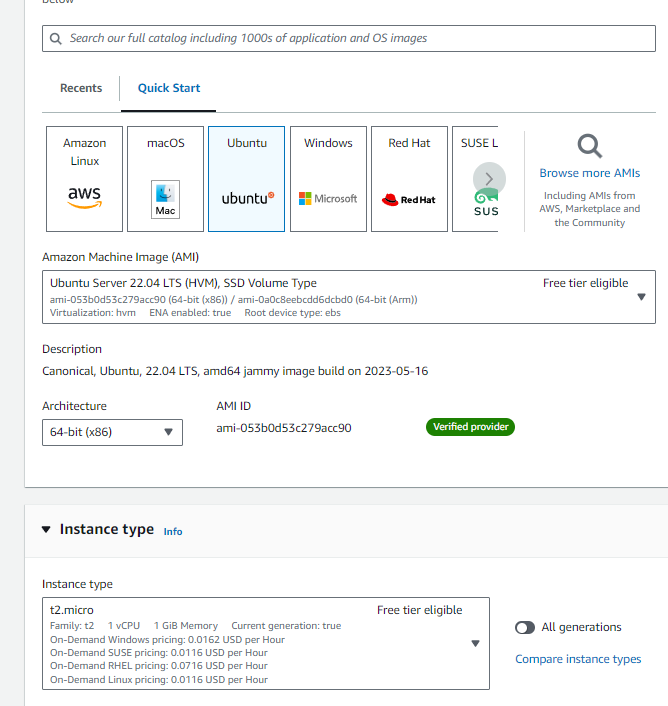Collapse the Instance type section
The height and width of the screenshot is (706, 668).
click(x=46, y=530)
